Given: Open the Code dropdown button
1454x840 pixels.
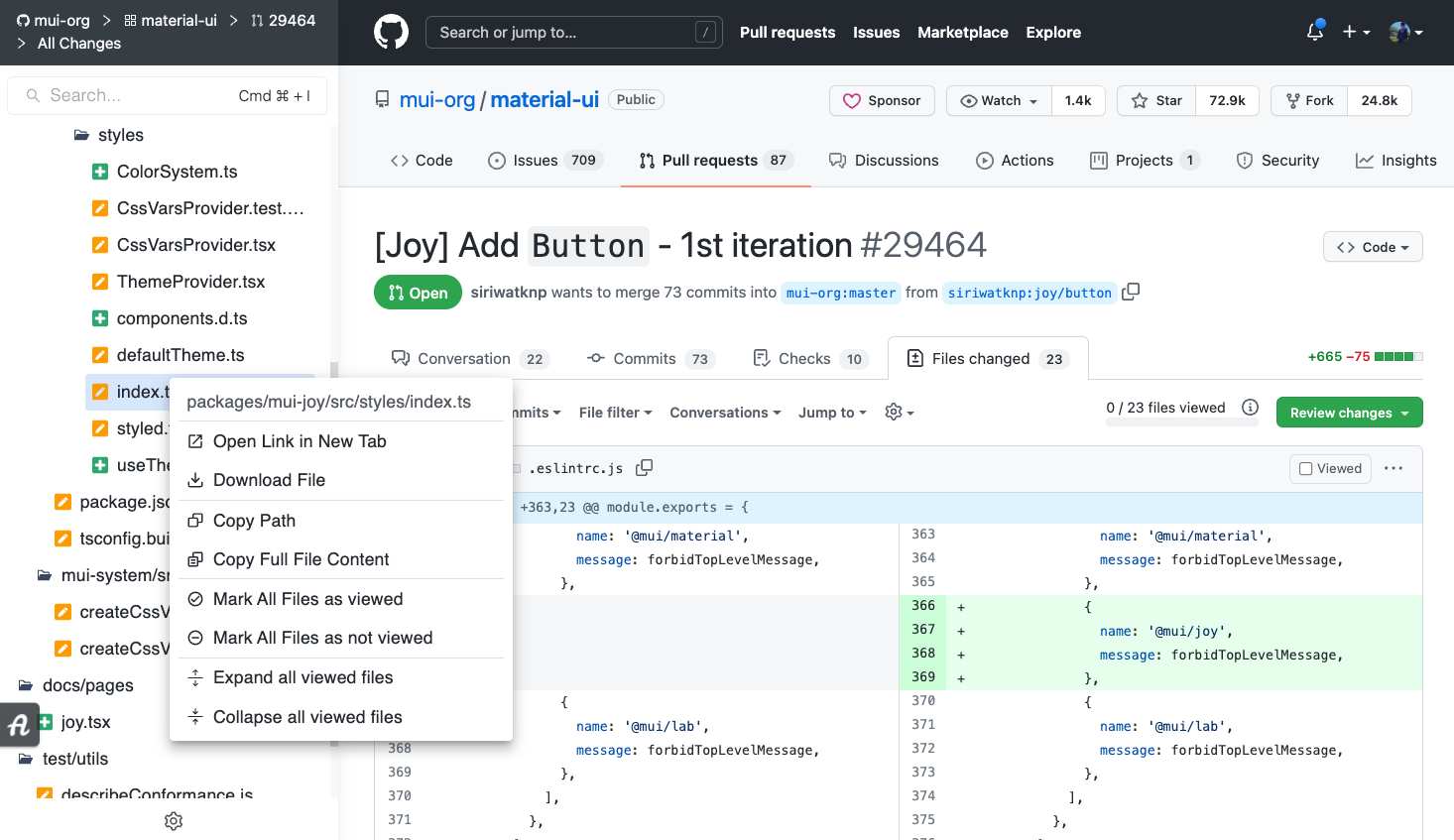Looking at the screenshot, I should (1373, 247).
